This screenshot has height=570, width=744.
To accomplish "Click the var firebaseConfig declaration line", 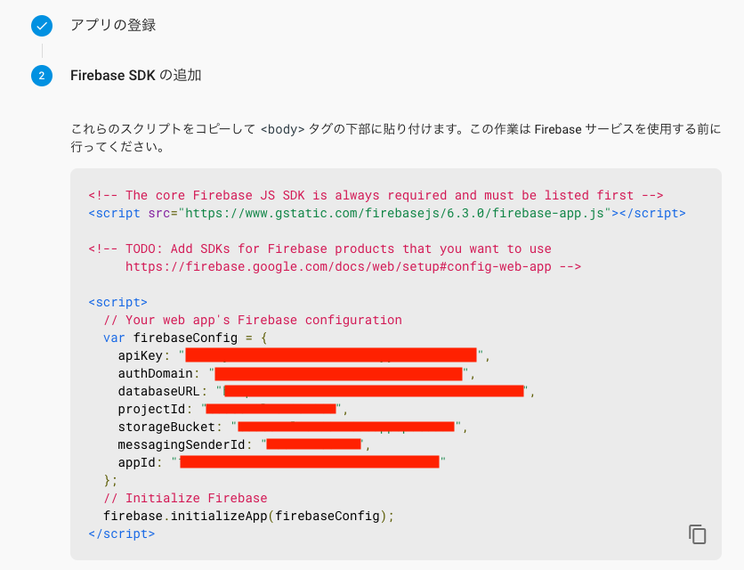I will click(x=186, y=338).
